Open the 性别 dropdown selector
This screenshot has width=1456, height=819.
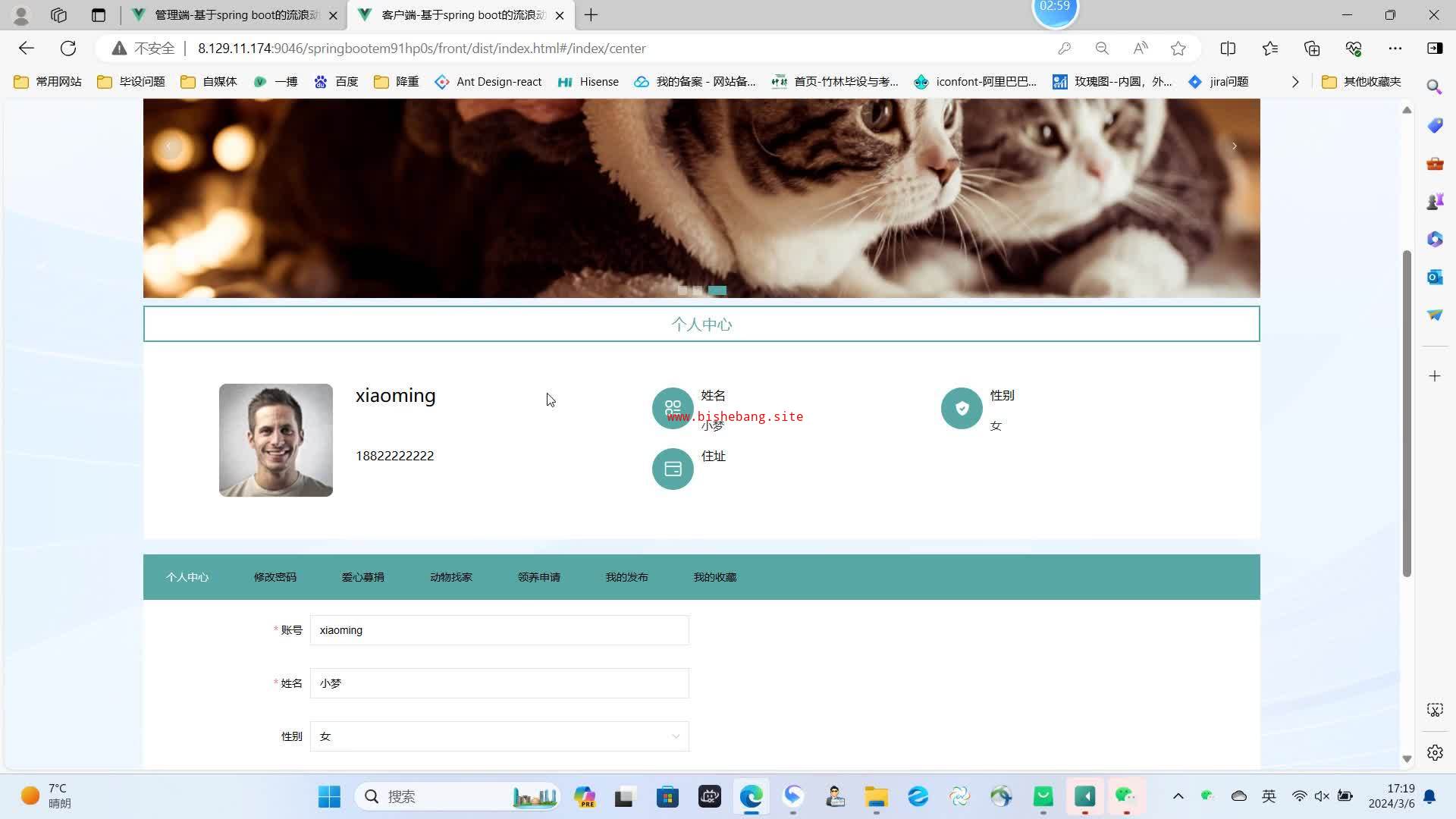click(x=499, y=736)
